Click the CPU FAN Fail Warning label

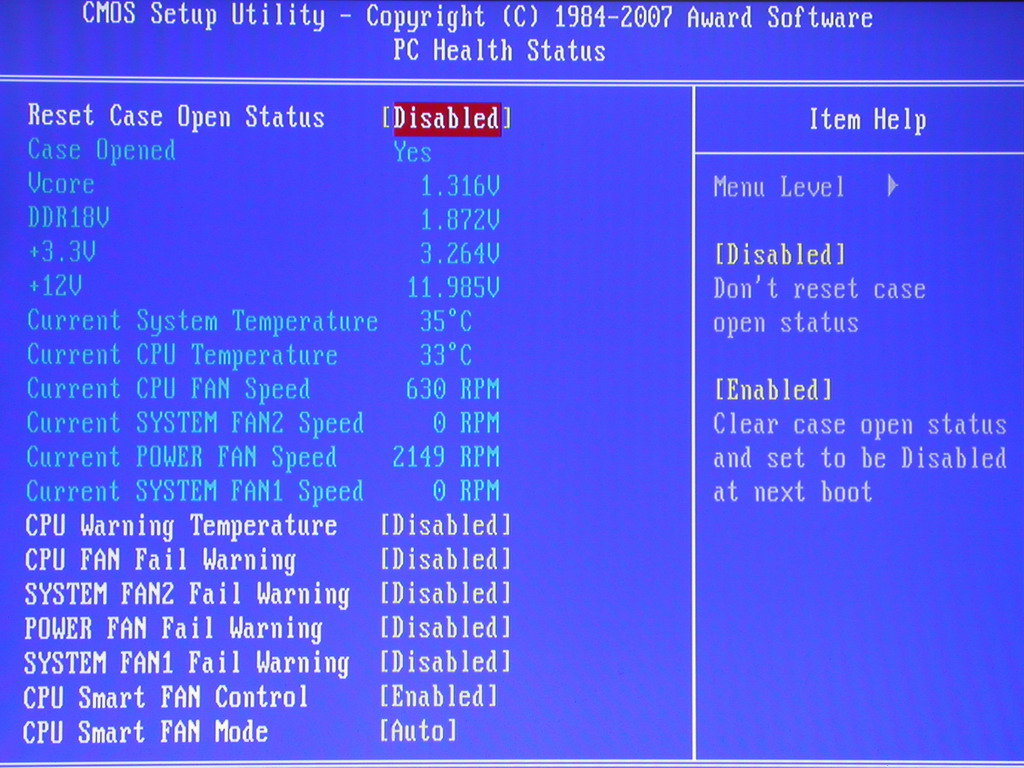(x=160, y=561)
